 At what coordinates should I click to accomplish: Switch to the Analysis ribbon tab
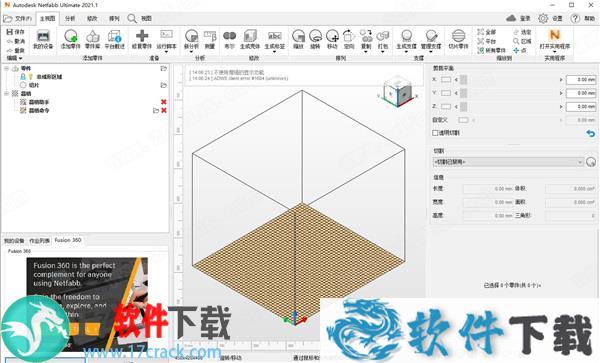point(70,18)
